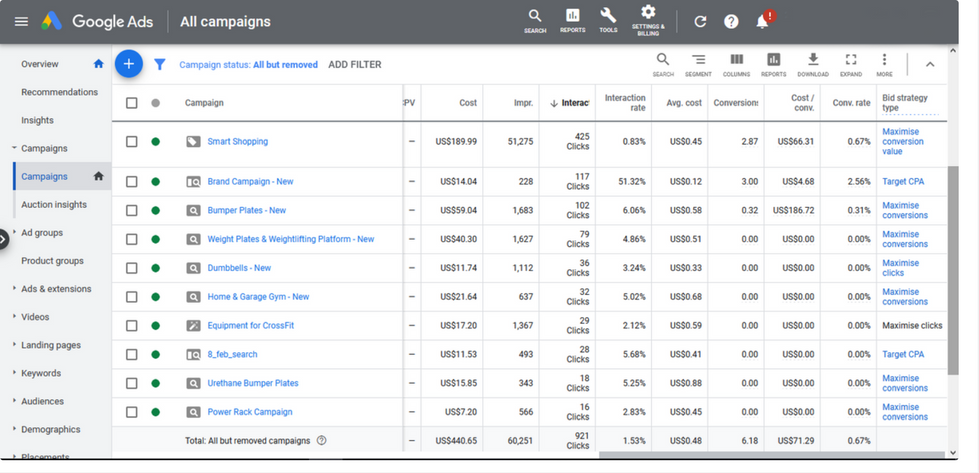The image size is (979, 473).
Task: Click the Google Ads logo
Action: point(52,22)
